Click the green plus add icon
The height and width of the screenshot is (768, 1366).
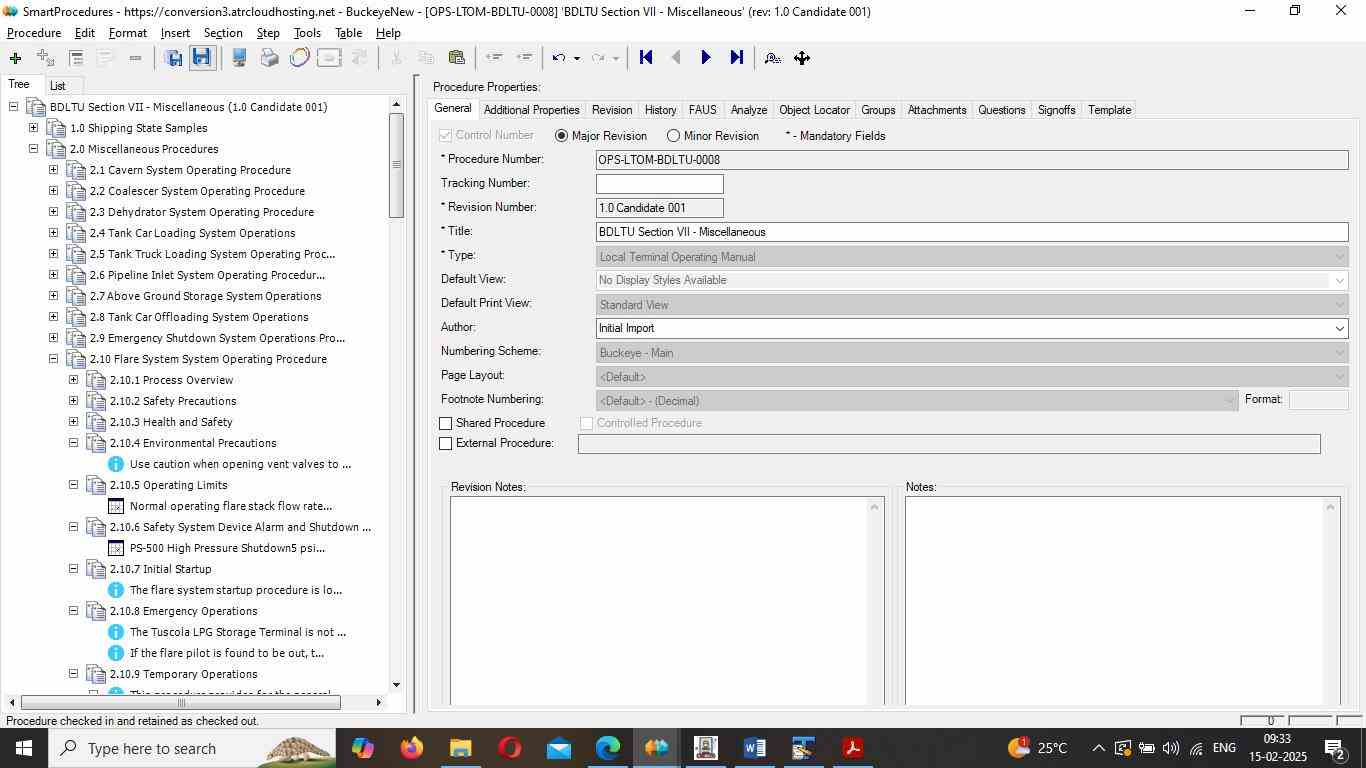(x=15, y=58)
